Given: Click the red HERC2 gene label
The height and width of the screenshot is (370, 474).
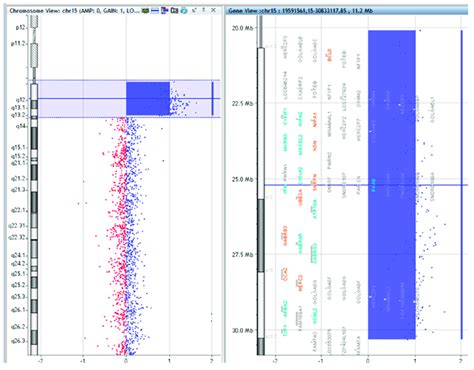Looking at the screenshot, I should (x=300, y=283).
